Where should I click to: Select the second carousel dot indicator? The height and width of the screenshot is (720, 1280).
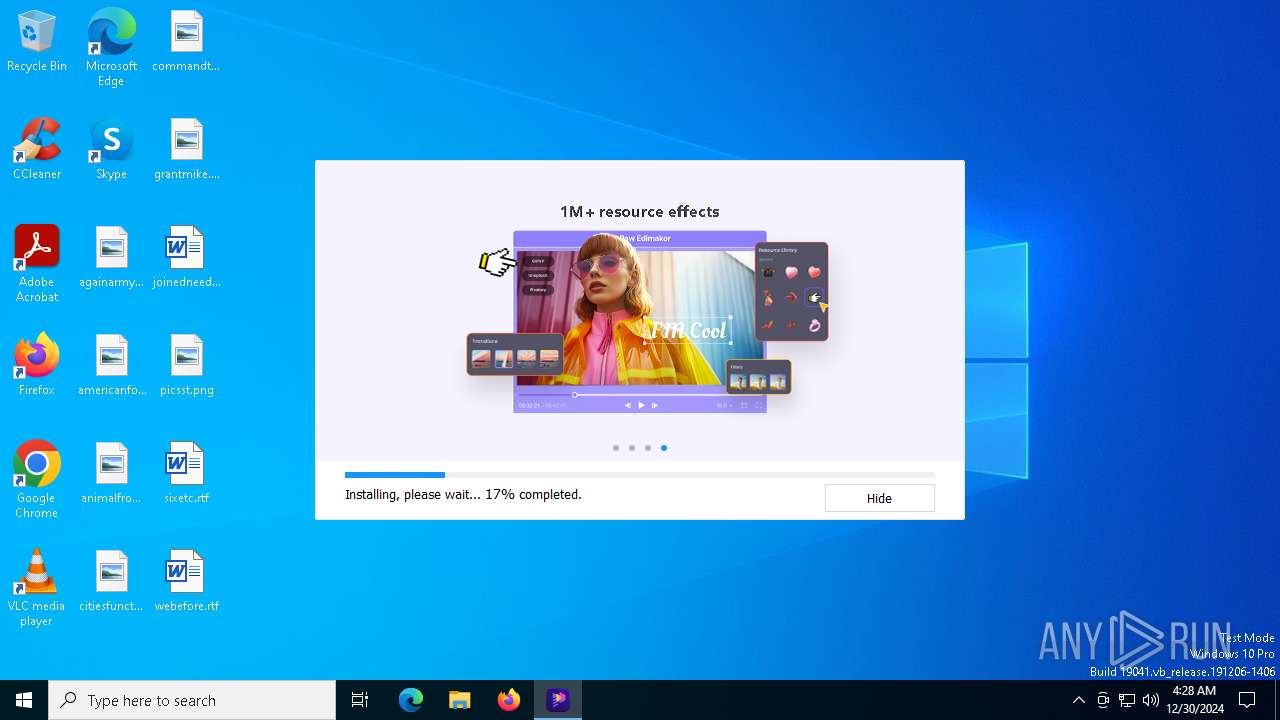tap(632, 448)
